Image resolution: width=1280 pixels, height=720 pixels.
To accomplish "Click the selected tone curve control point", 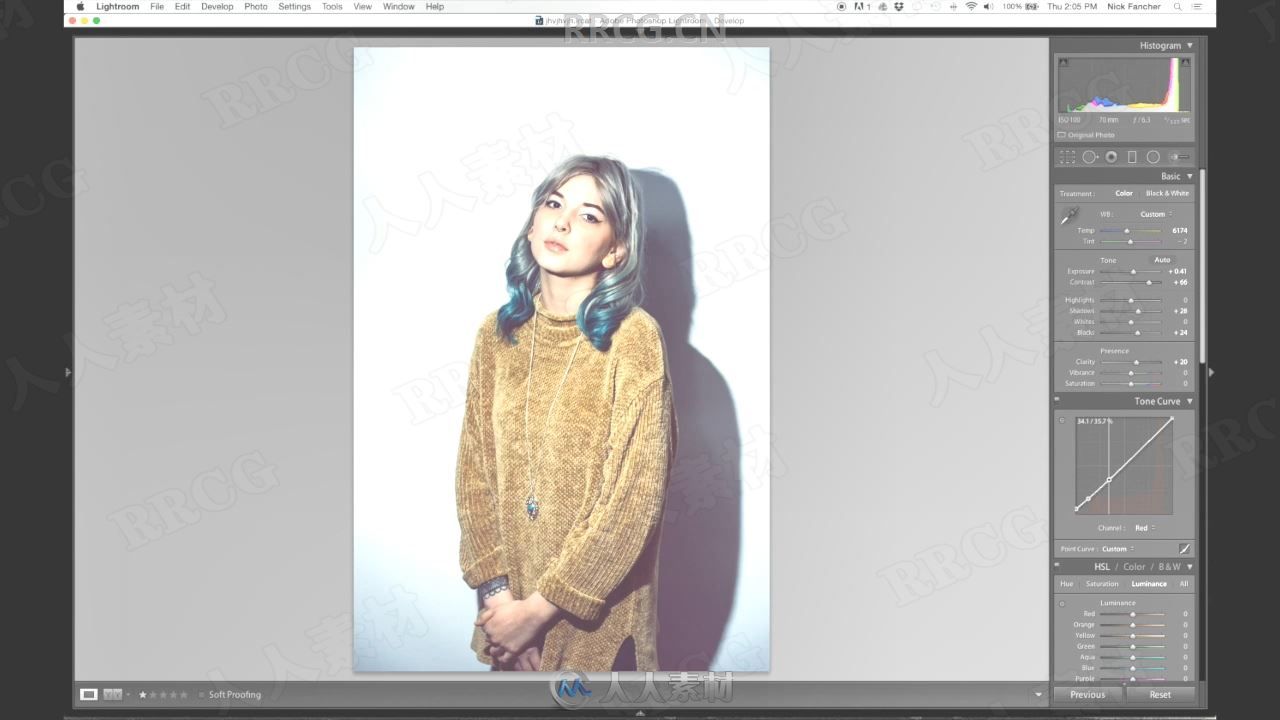I will (1109, 480).
